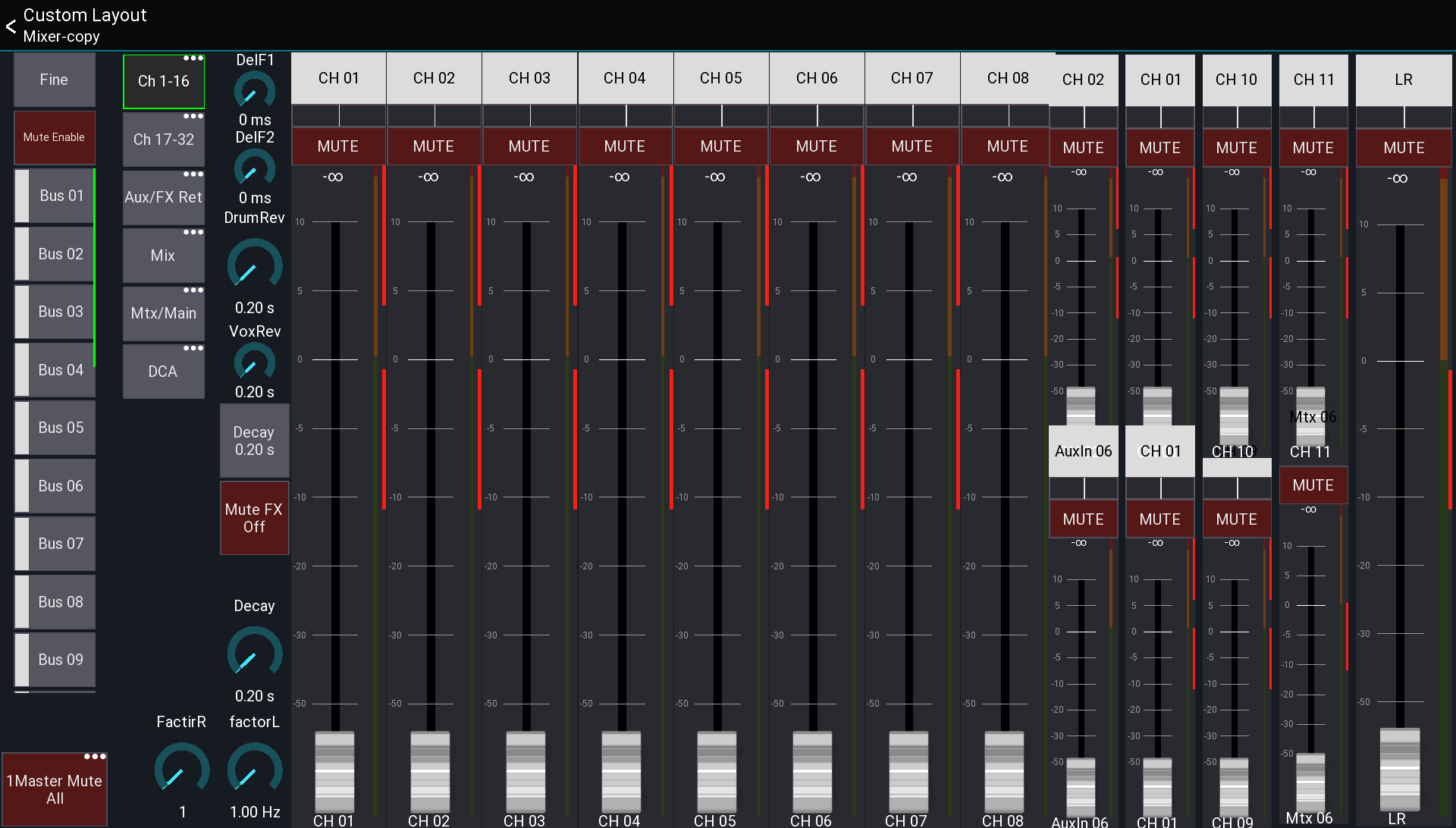This screenshot has height=828, width=1456.
Task: Click the CH 01 main fader handle
Action: point(334,772)
